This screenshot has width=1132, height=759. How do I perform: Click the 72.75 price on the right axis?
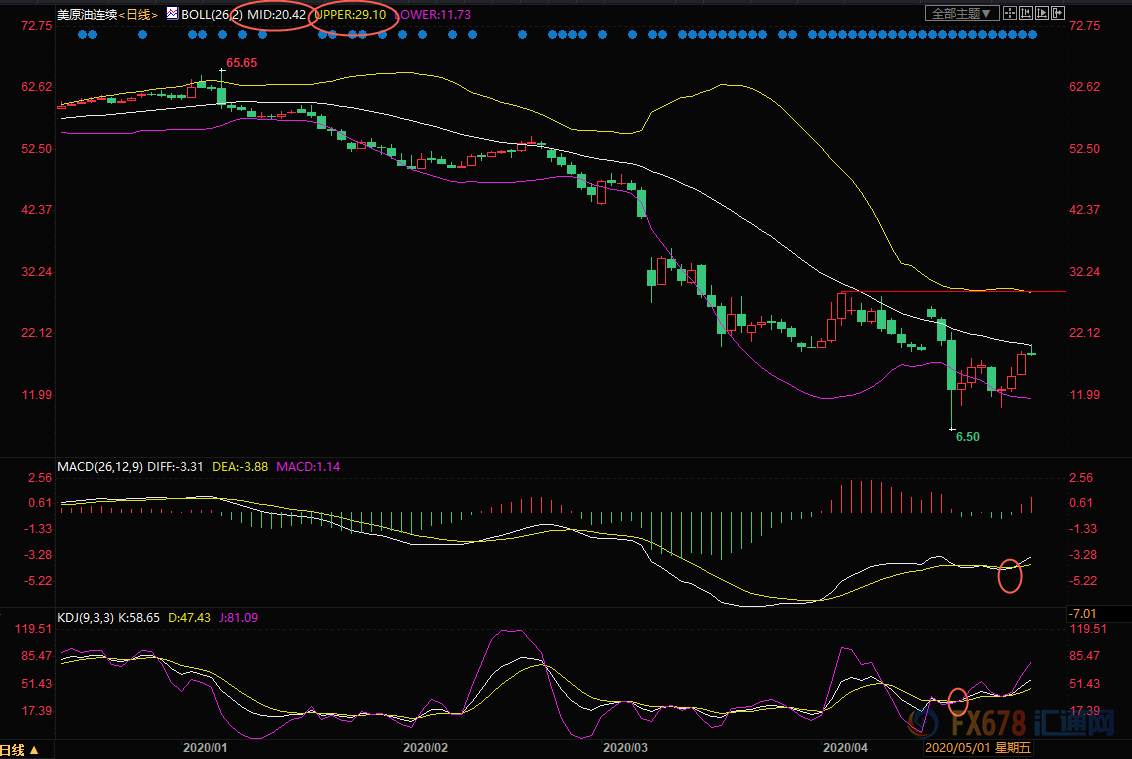(1084, 25)
